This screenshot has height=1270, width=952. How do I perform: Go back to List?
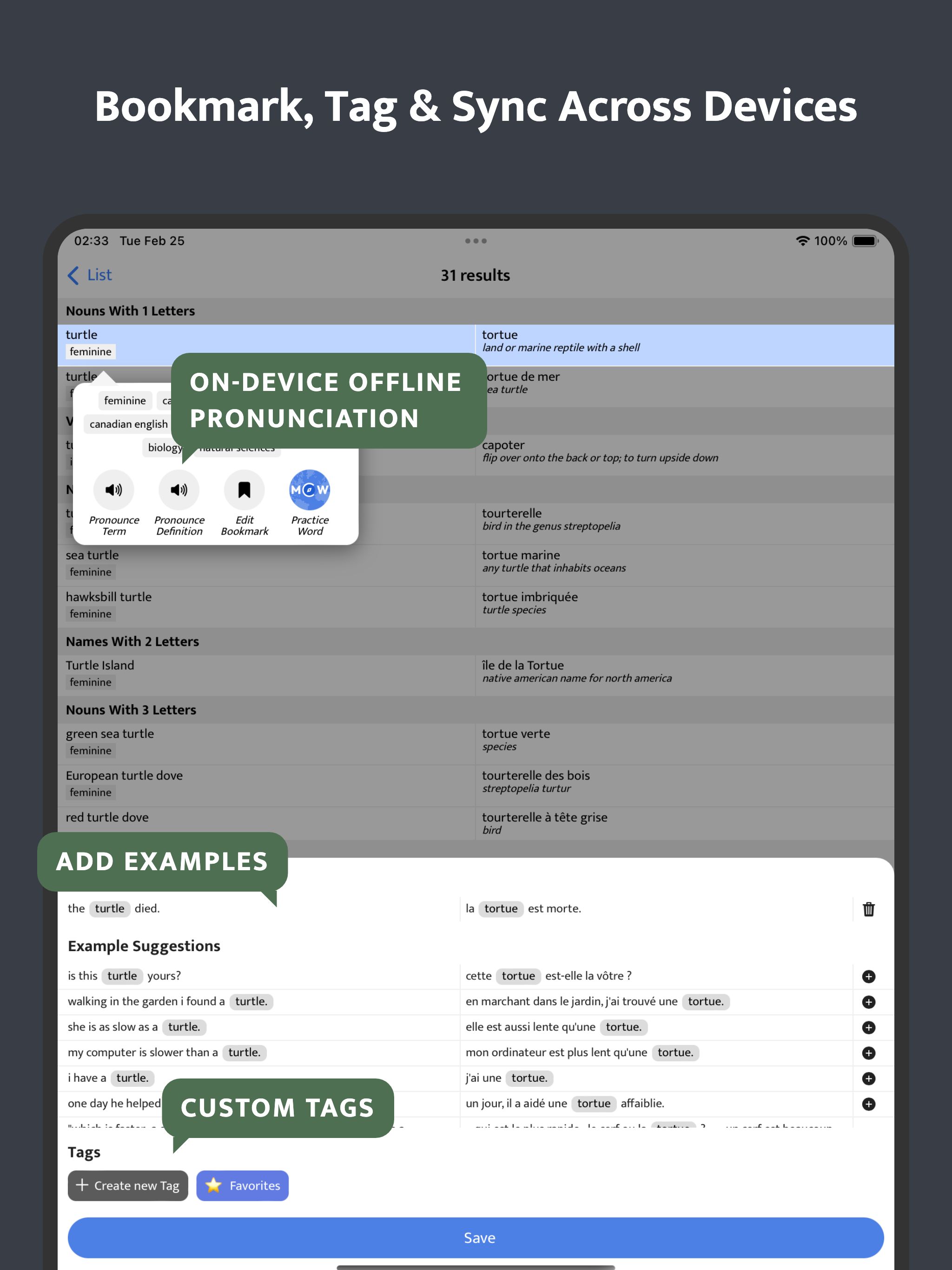pos(90,275)
